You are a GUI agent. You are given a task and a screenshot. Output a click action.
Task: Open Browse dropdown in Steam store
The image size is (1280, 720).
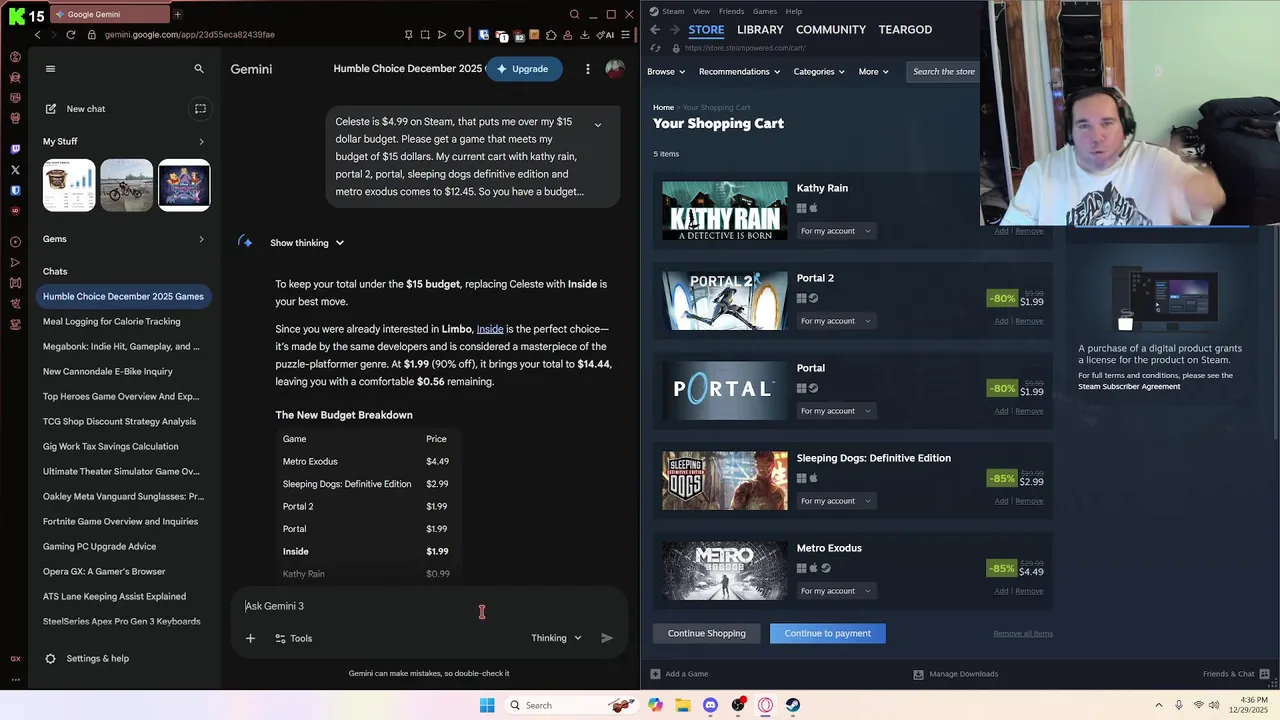[666, 72]
